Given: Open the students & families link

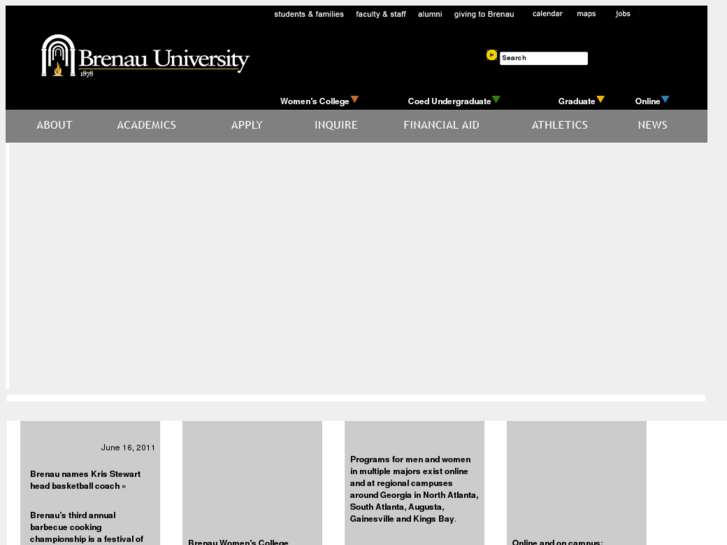Looking at the screenshot, I should pyautogui.click(x=309, y=14).
